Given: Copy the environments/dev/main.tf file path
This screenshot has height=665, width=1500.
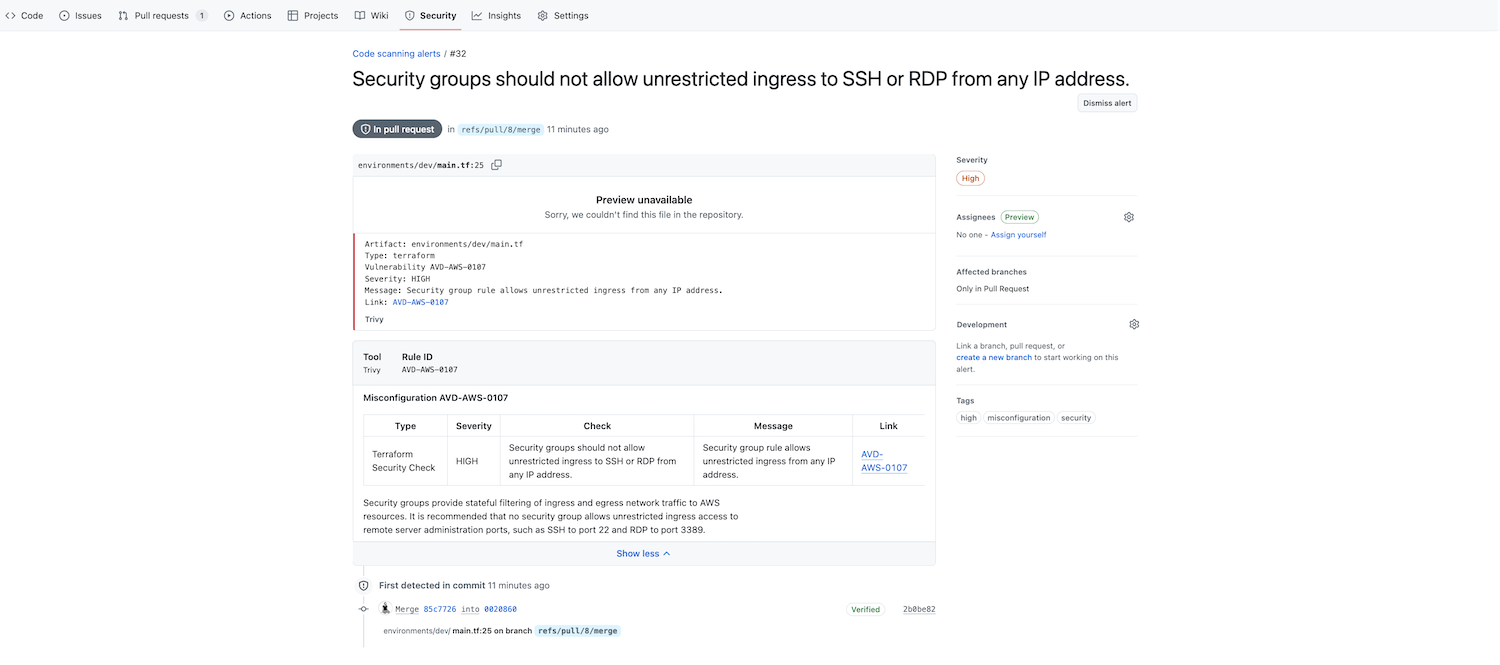Looking at the screenshot, I should click(496, 165).
